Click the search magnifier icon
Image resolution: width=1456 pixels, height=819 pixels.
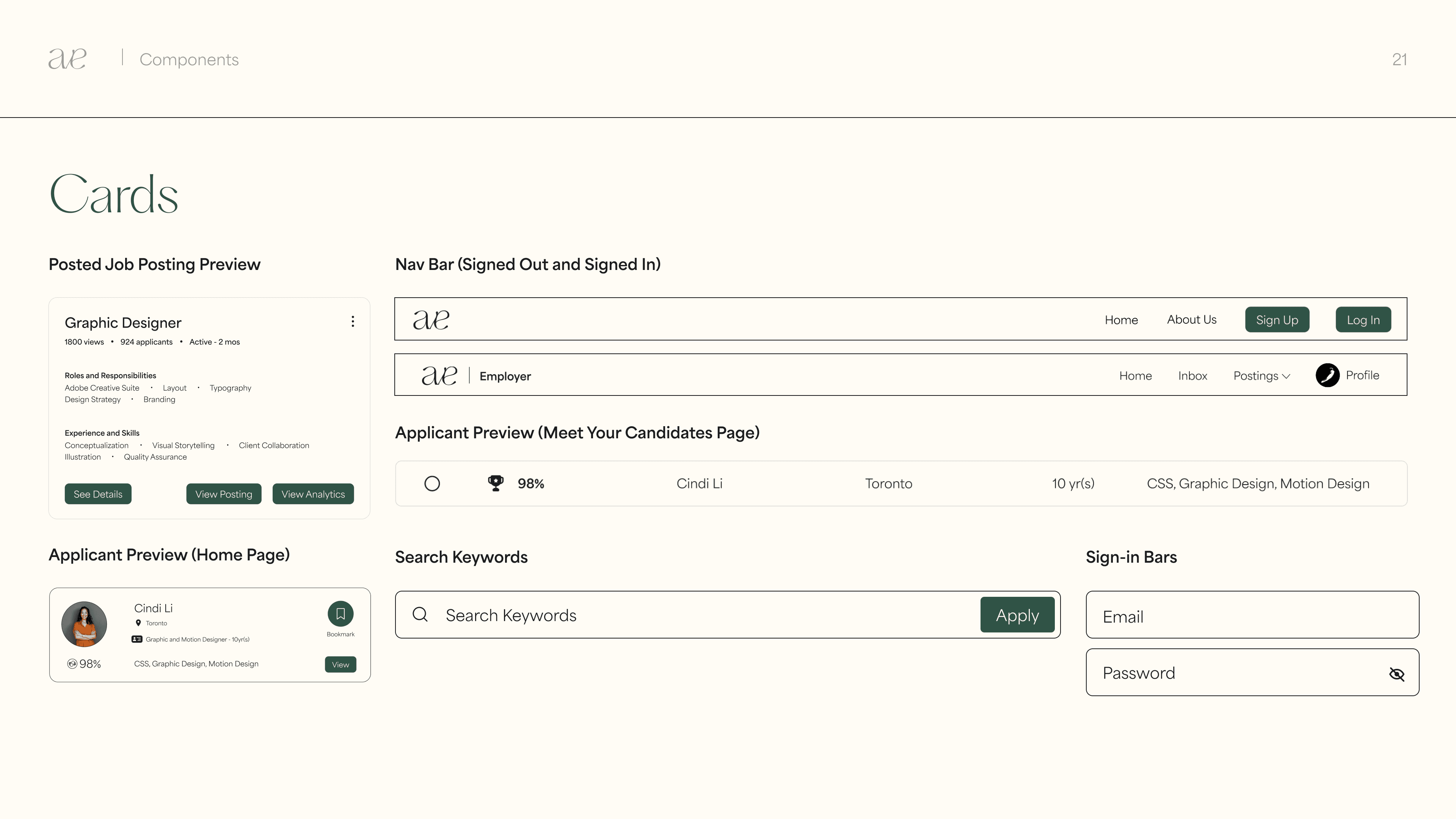[x=420, y=614]
